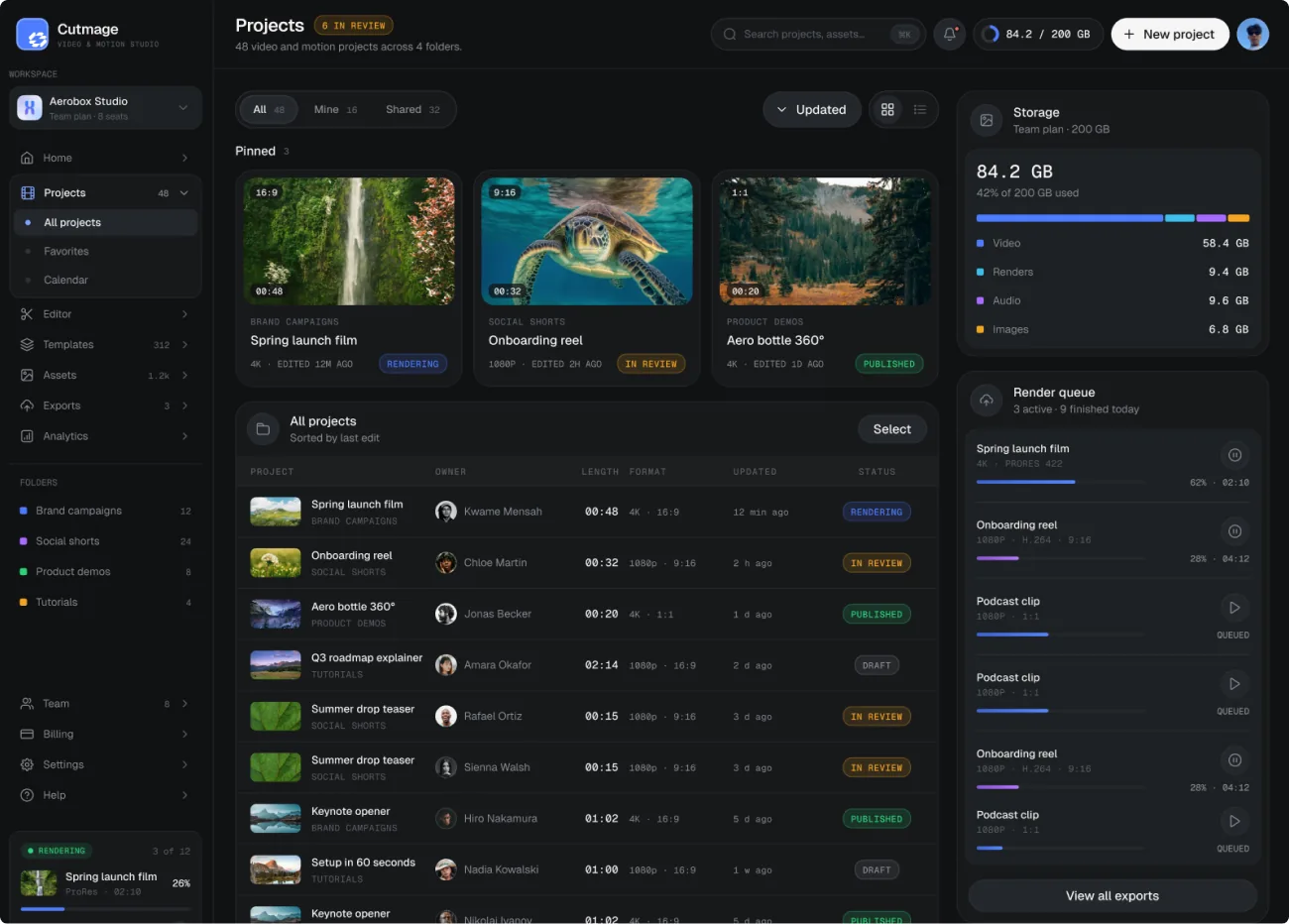The height and width of the screenshot is (924, 1289).
Task: Pause the Spring launch film render
Action: tap(1234, 455)
